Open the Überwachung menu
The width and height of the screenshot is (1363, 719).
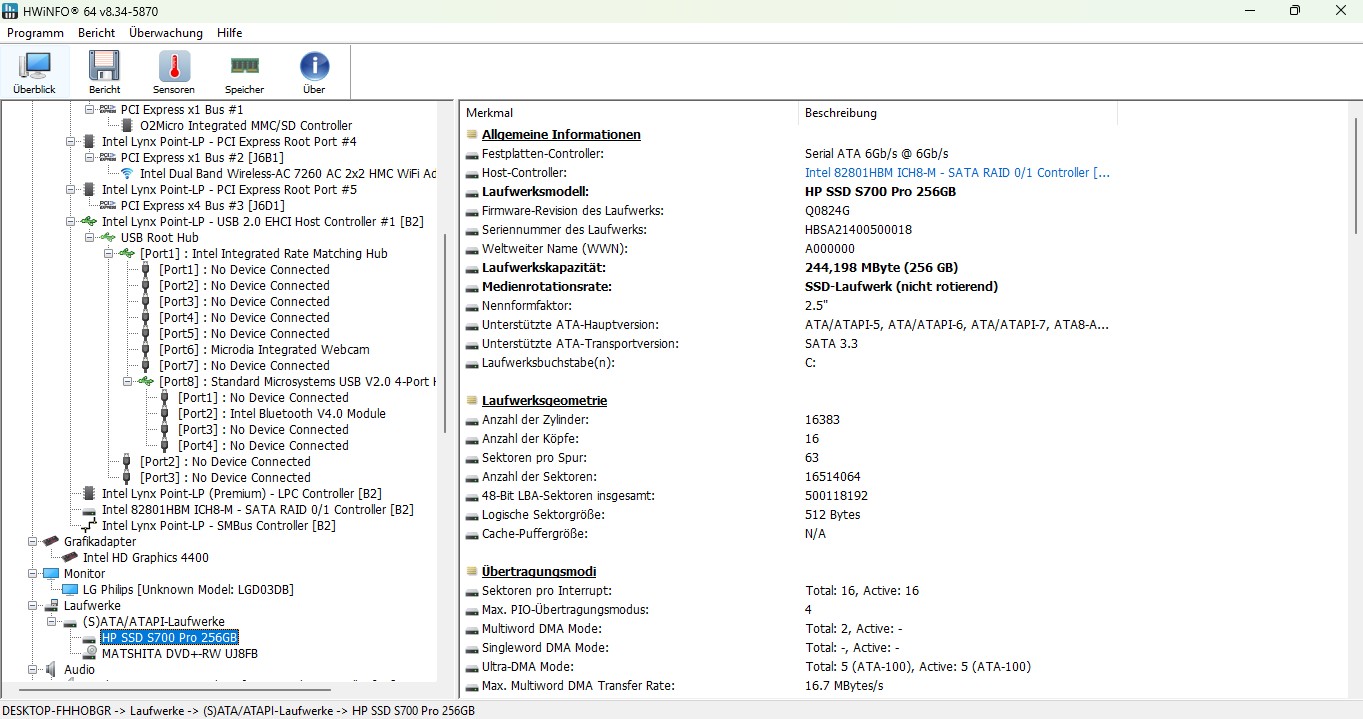coord(165,33)
